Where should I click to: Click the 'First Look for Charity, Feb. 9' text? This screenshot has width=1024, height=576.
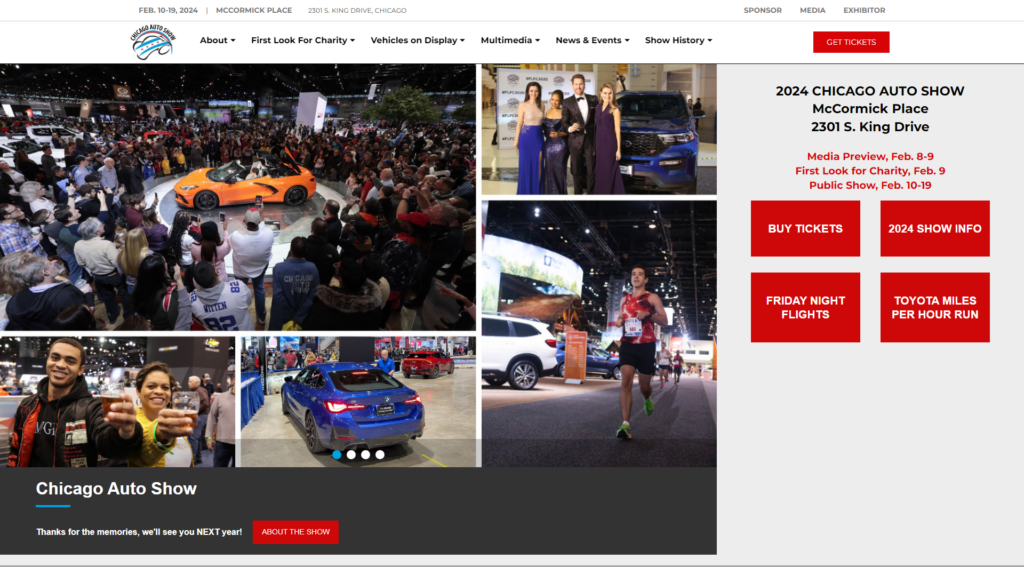coord(870,171)
